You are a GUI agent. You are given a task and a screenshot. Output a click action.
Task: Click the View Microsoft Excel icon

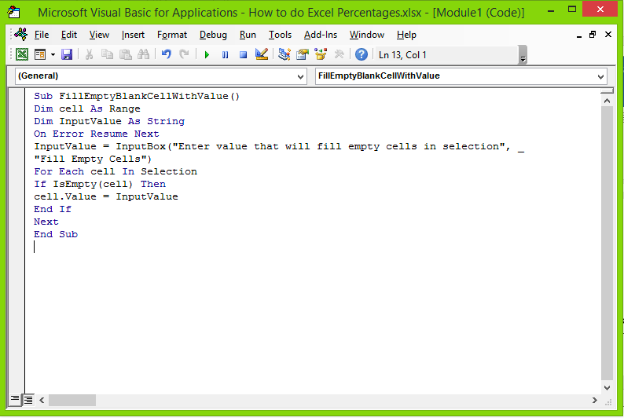click(x=22, y=54)
